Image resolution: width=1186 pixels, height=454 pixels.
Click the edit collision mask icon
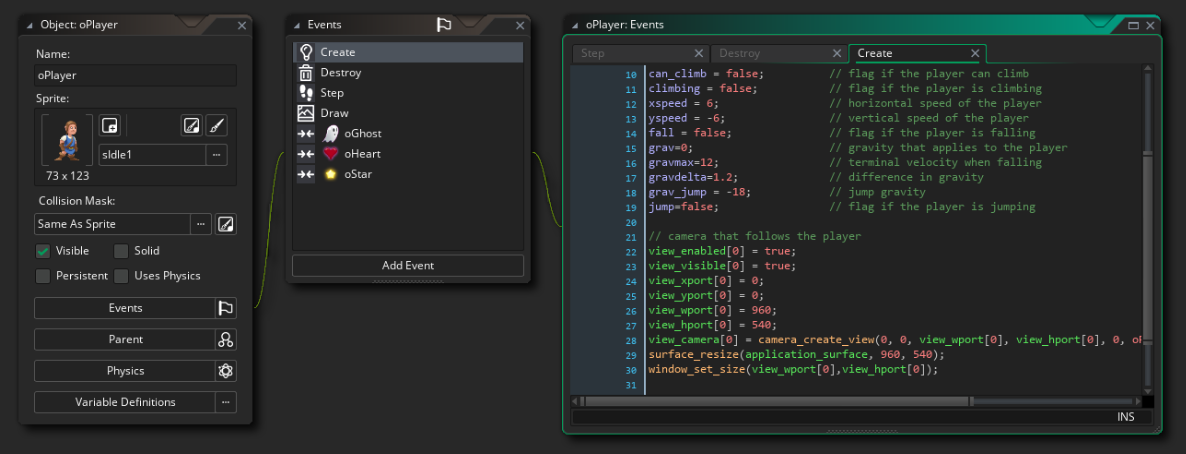[226, 224]
